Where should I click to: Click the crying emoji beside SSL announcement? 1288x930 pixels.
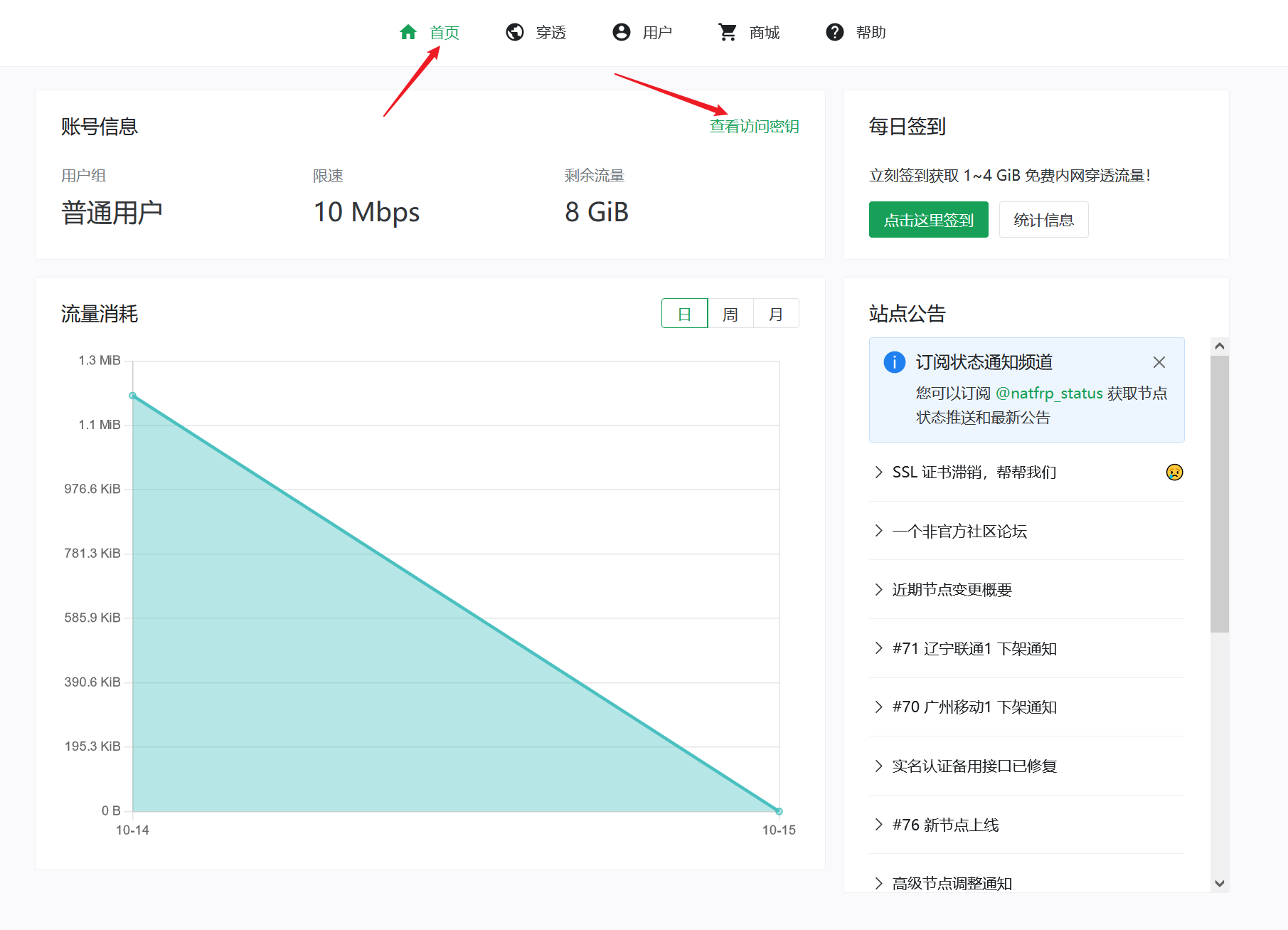tap(1174, 472)
